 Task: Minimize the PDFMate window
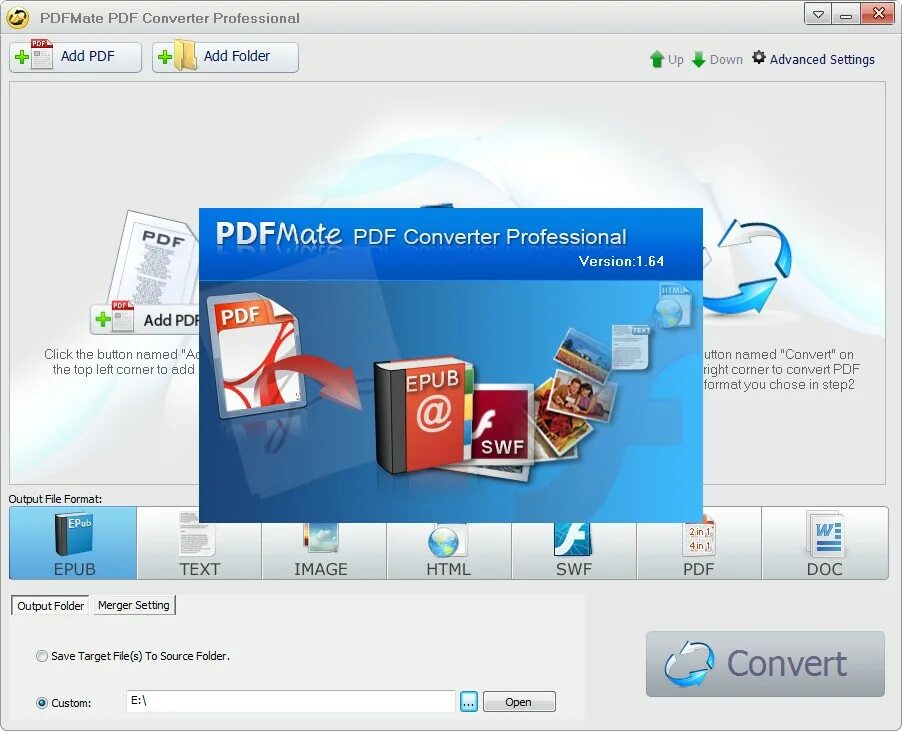click(846, 14)
